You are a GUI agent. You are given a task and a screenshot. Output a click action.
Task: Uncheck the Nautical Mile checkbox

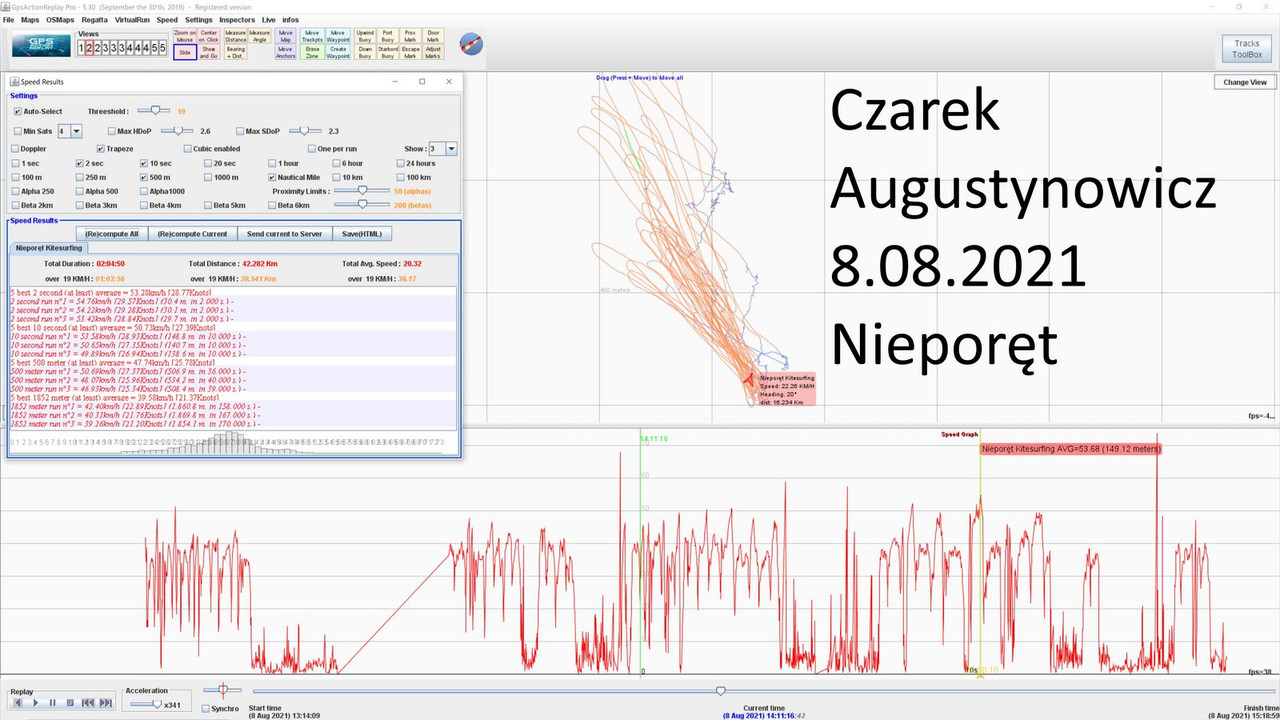click(272, 177)
